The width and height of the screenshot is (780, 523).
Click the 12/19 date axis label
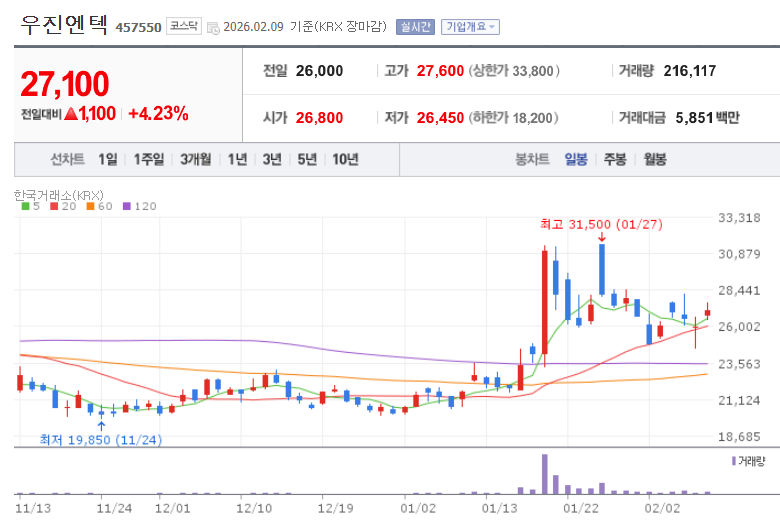pos(335,509)
